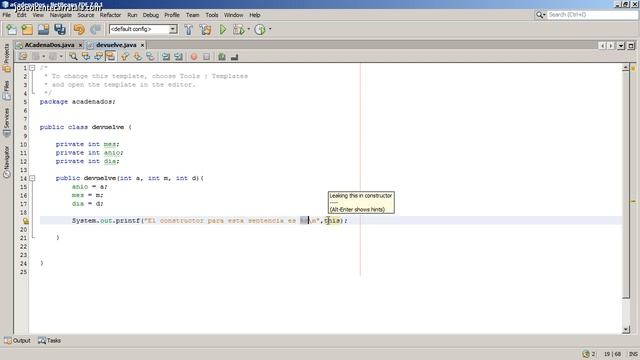Click the Undo toolbar icon
The height and width of the screenshot is (360, 640).
point(79,29)
